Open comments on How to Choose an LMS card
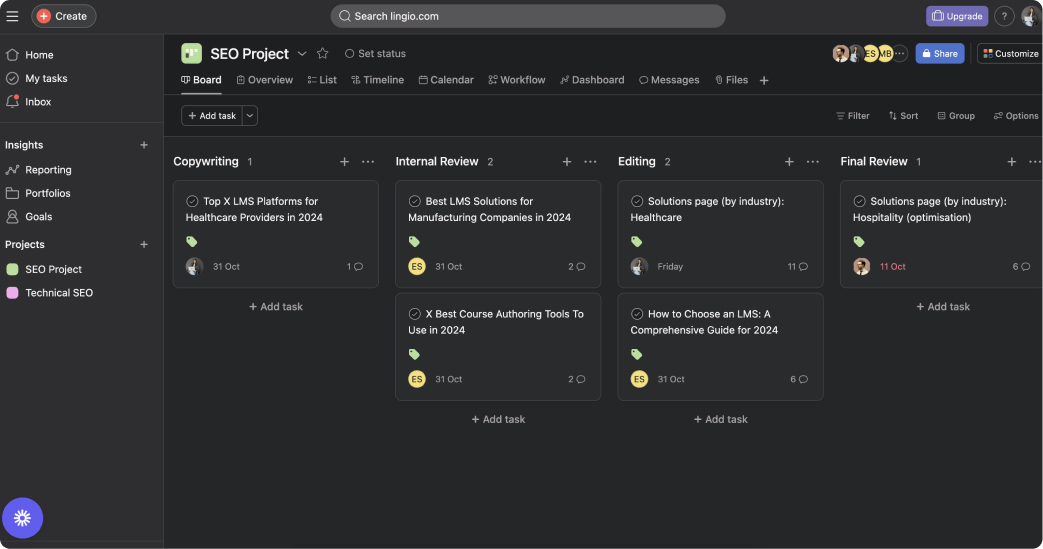This screenshot has width=1043, height=549. (x=799, y=379)
